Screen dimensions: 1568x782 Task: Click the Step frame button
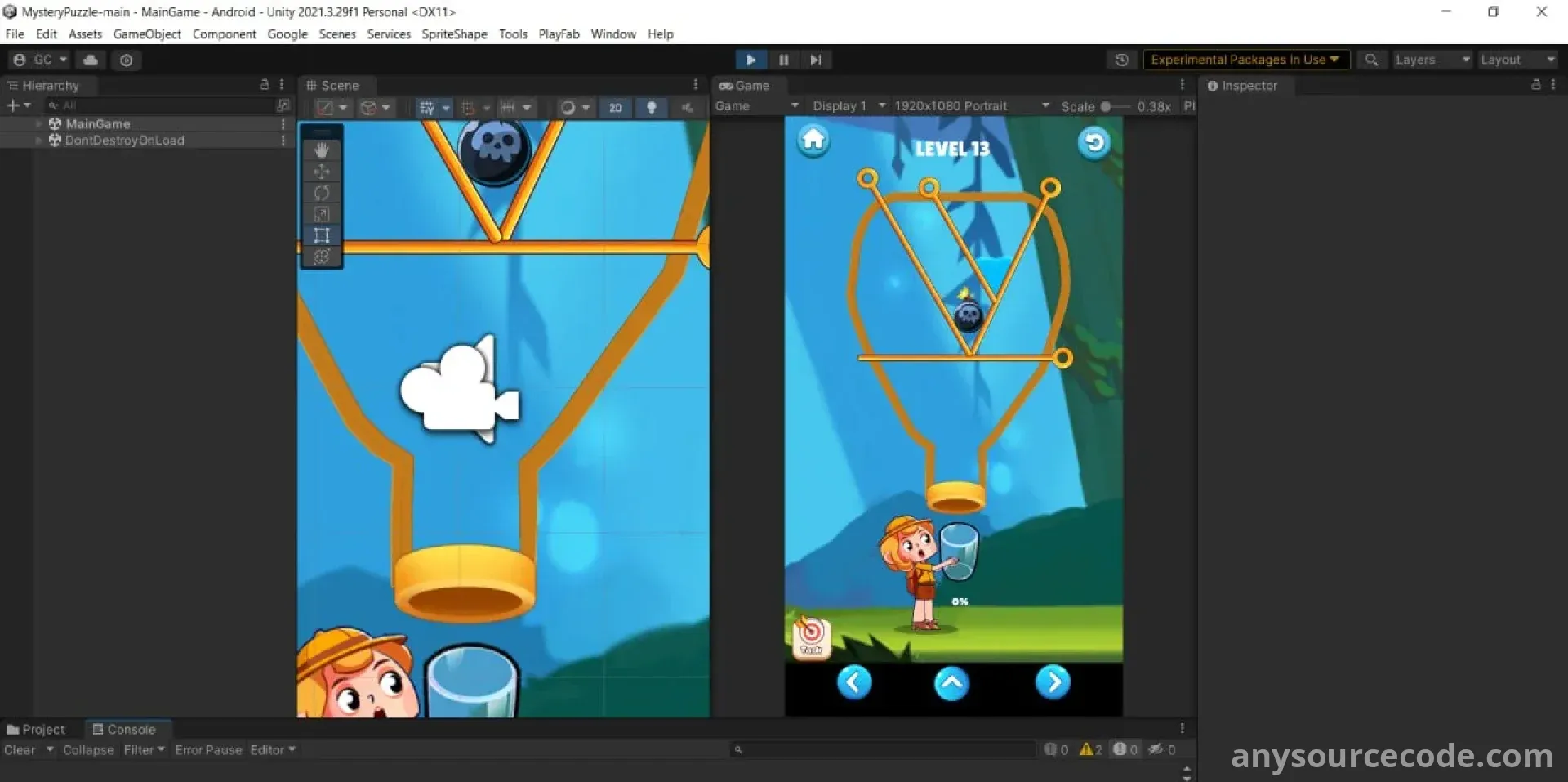(815, 60)
